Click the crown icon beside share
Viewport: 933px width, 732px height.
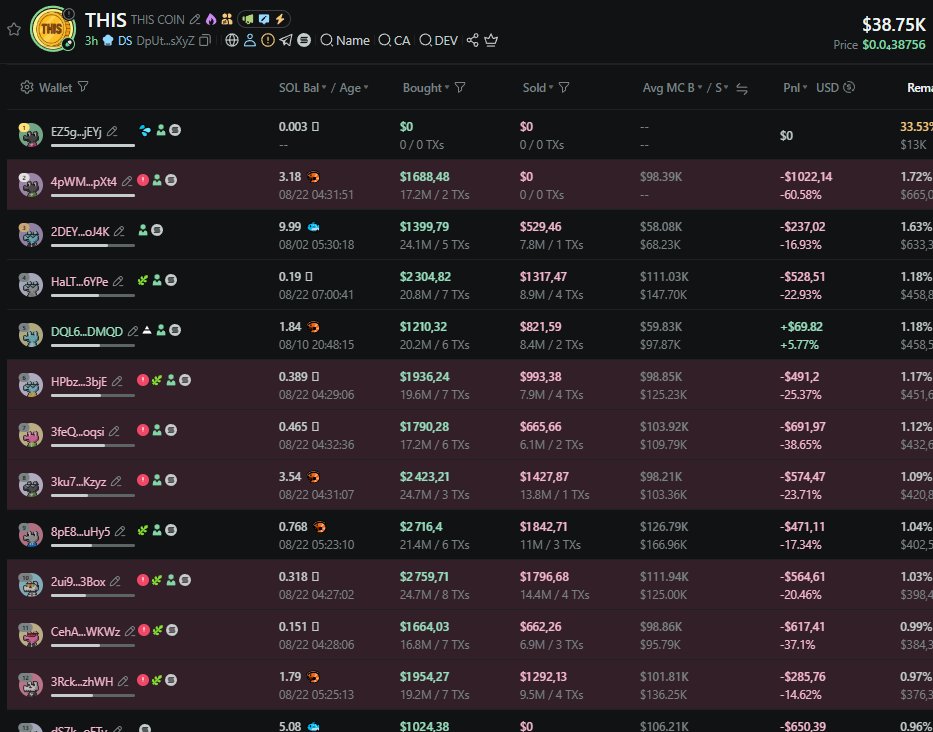[491, 41]
